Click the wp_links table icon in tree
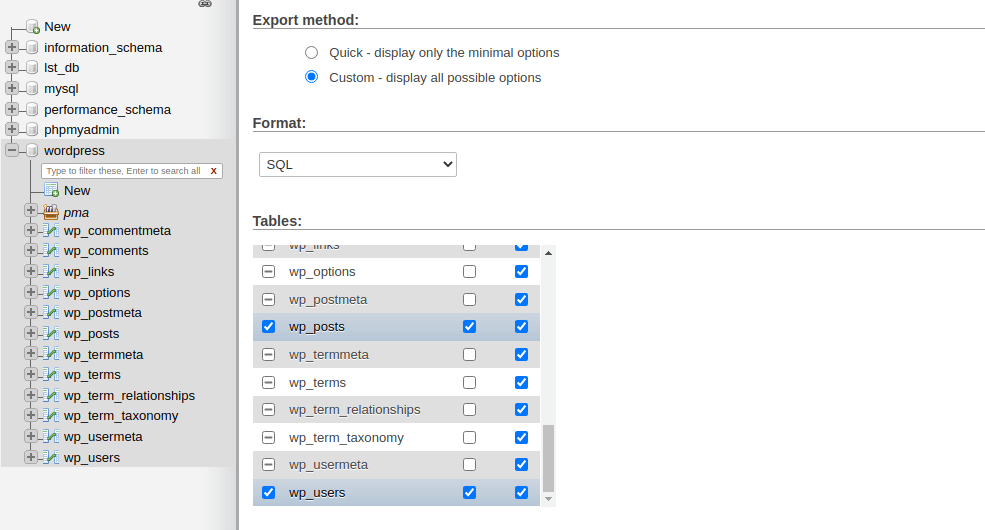985x530 pixels. [52, 271]
